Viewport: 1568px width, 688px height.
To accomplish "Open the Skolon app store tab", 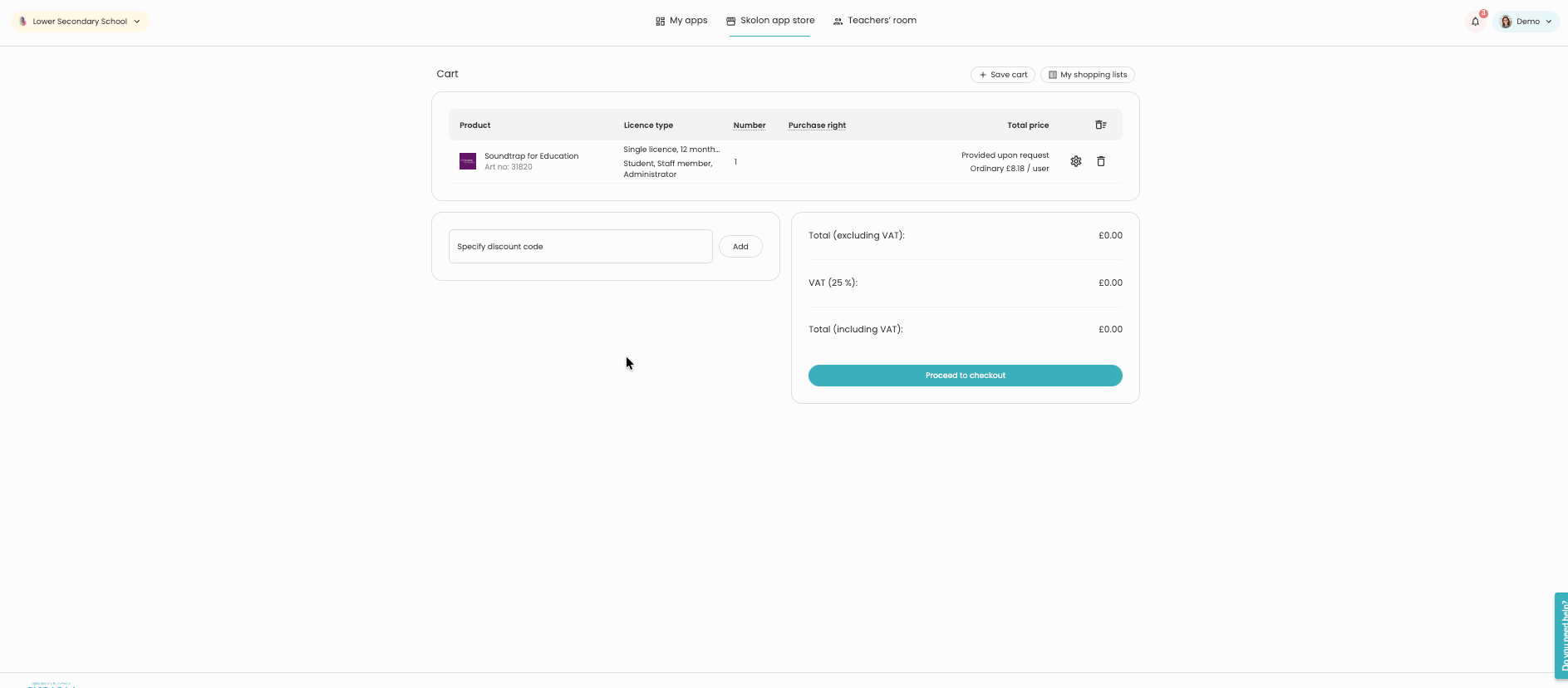I will [769, 21].
